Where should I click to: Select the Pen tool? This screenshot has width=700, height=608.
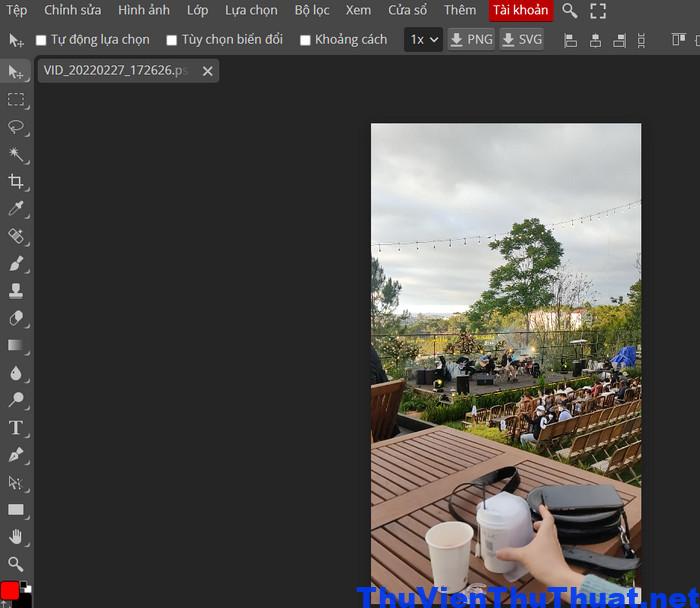pyautogui.click(x=16, y=455)
